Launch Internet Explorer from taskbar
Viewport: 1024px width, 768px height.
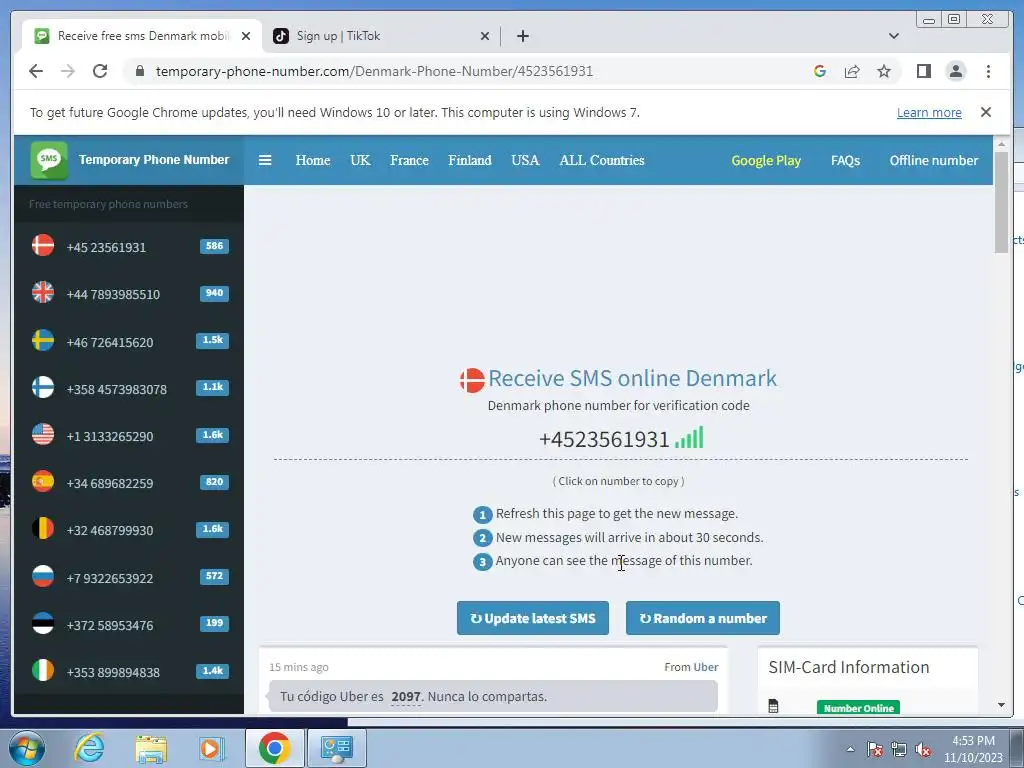89,748
